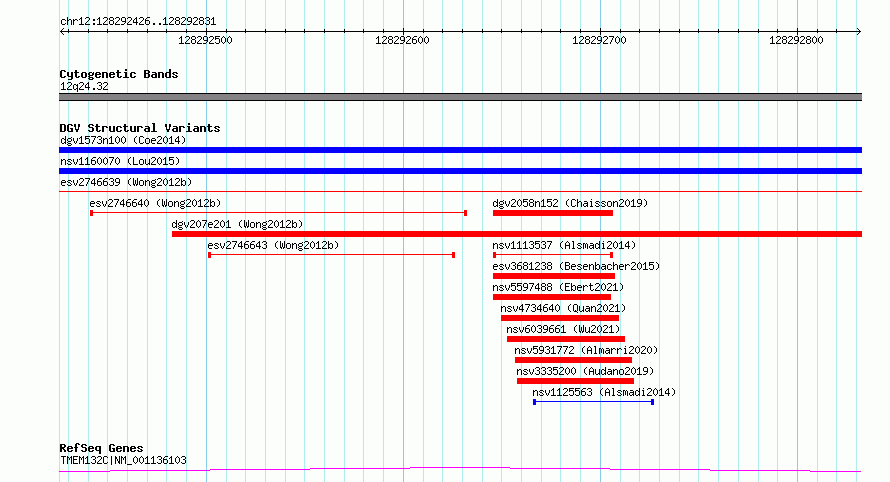Select the nsv5931772 (Almarri2020) red bar

(x=573, y=360)
